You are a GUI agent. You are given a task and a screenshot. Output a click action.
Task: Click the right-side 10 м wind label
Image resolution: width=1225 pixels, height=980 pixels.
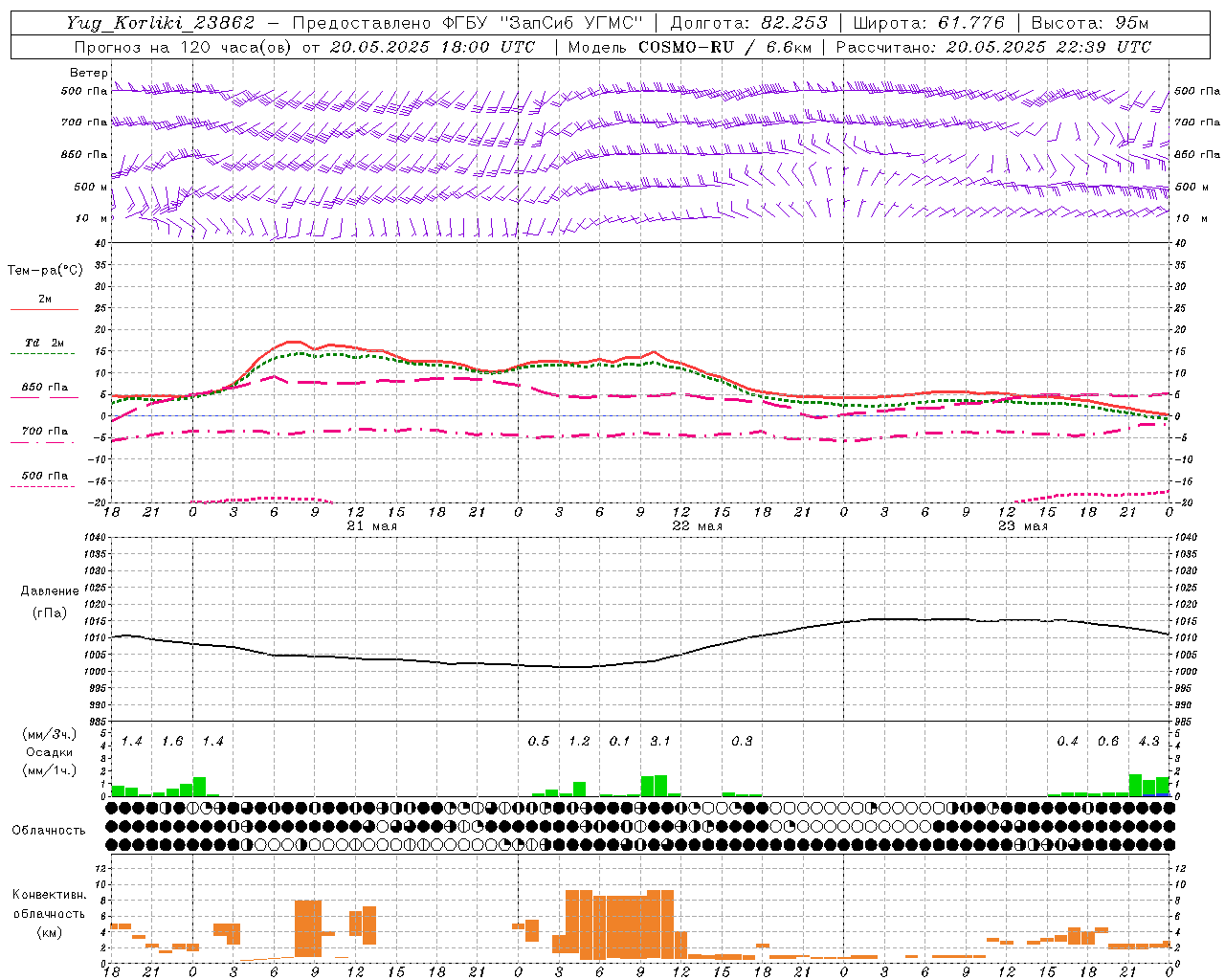pos(1191,218)
